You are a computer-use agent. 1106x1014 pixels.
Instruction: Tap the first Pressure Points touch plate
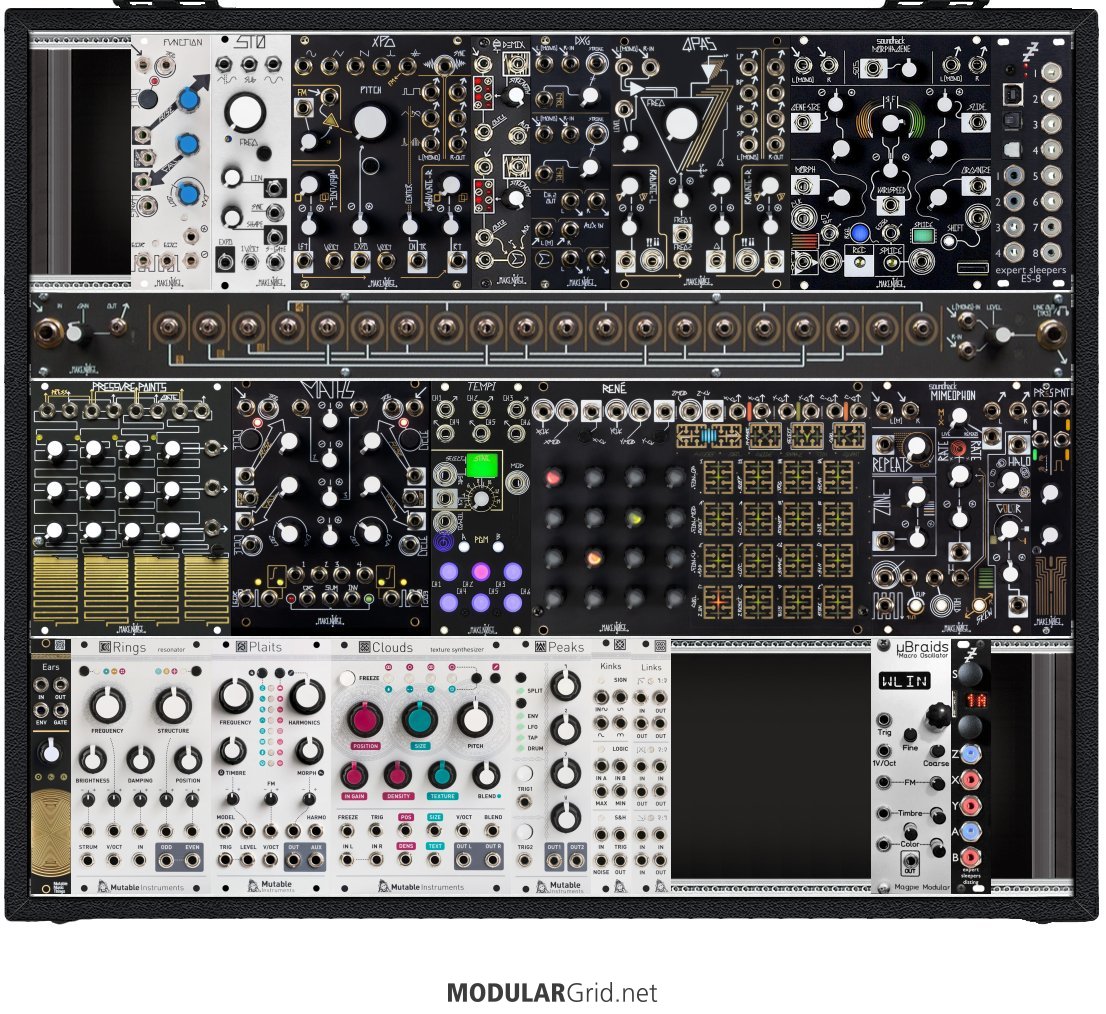point(56,590)
